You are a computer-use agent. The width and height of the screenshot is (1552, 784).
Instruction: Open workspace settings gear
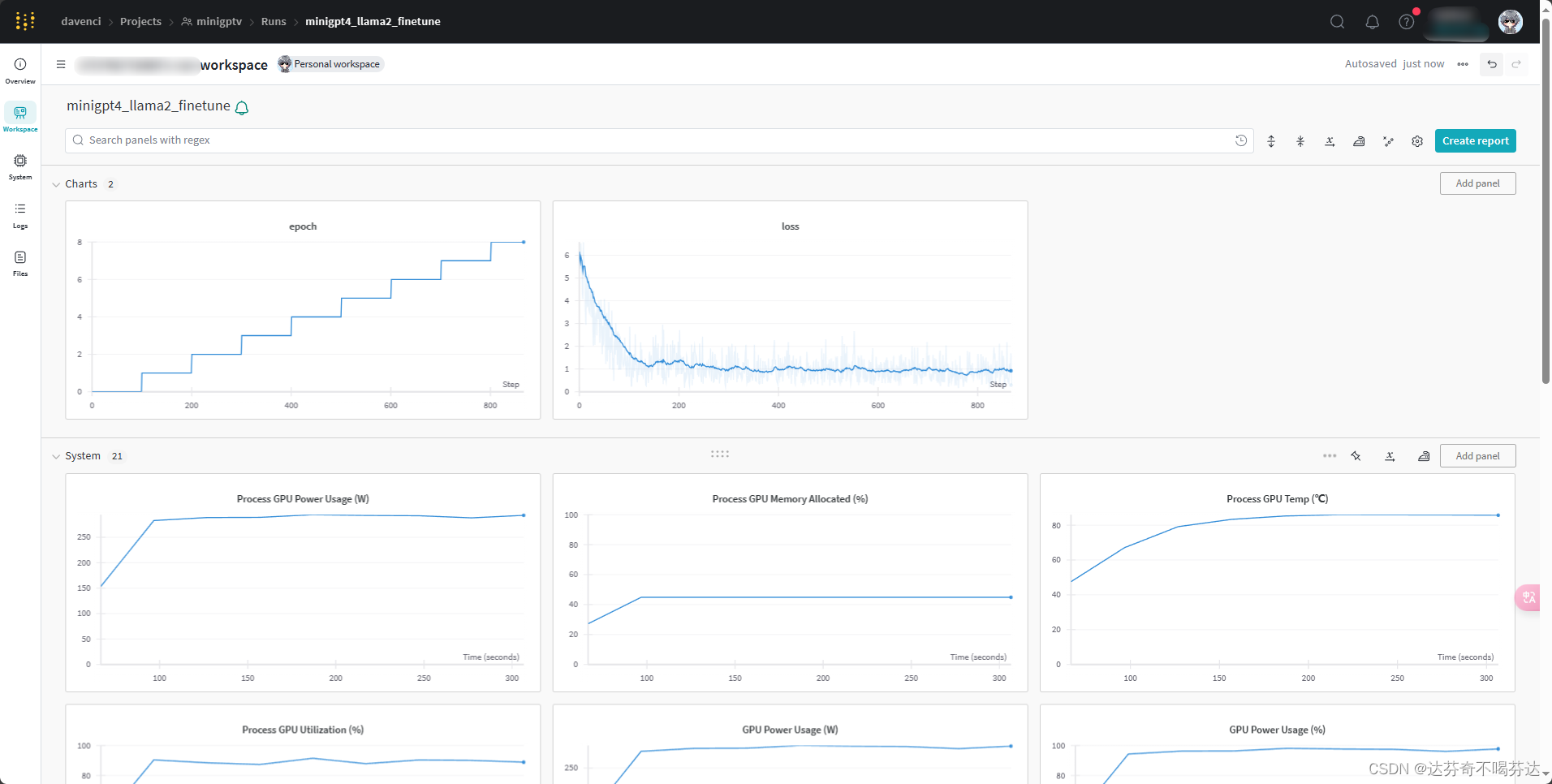(1417, 141)
